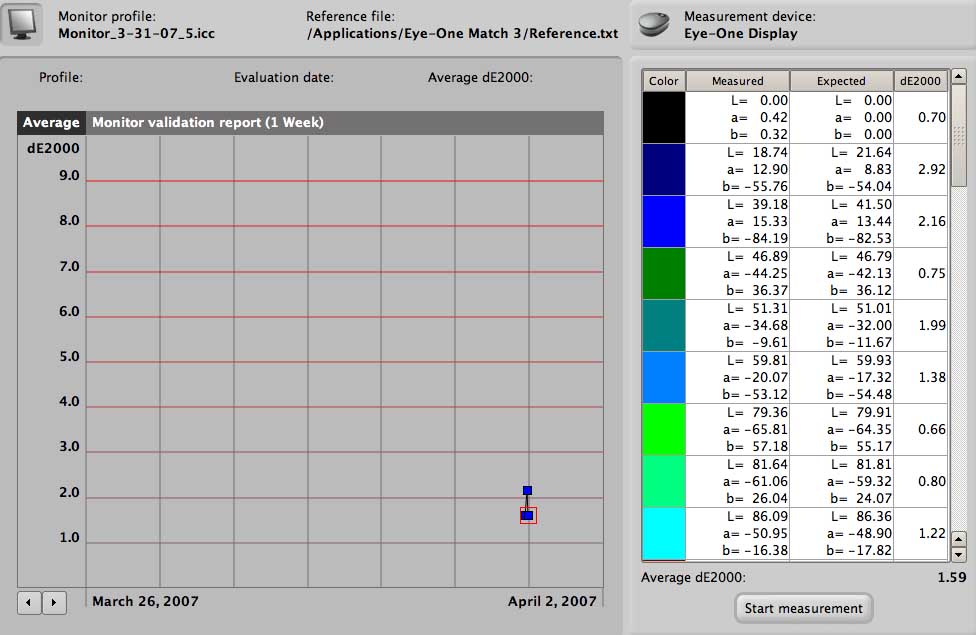Click measured value L= 79.36

[757, 413]
